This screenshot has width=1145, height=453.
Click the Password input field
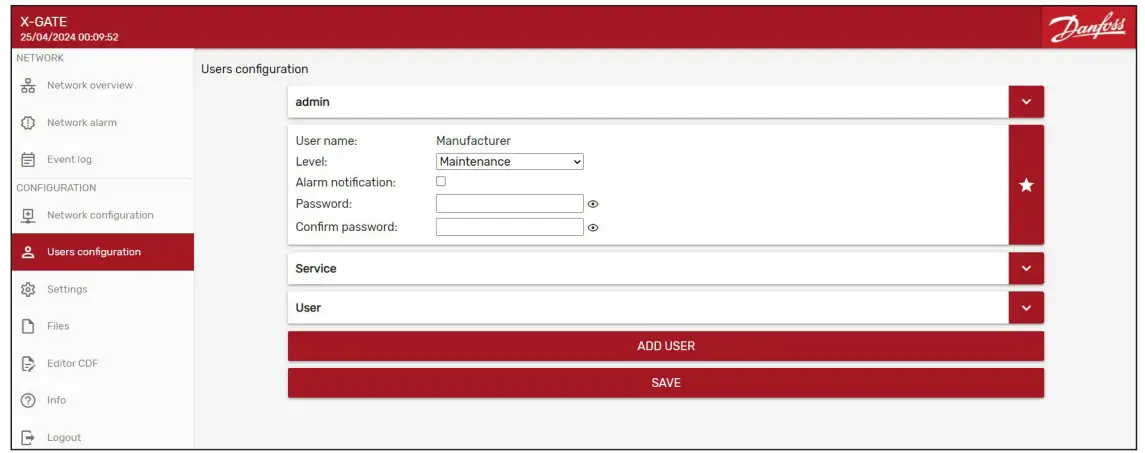[x=510, y=204]
